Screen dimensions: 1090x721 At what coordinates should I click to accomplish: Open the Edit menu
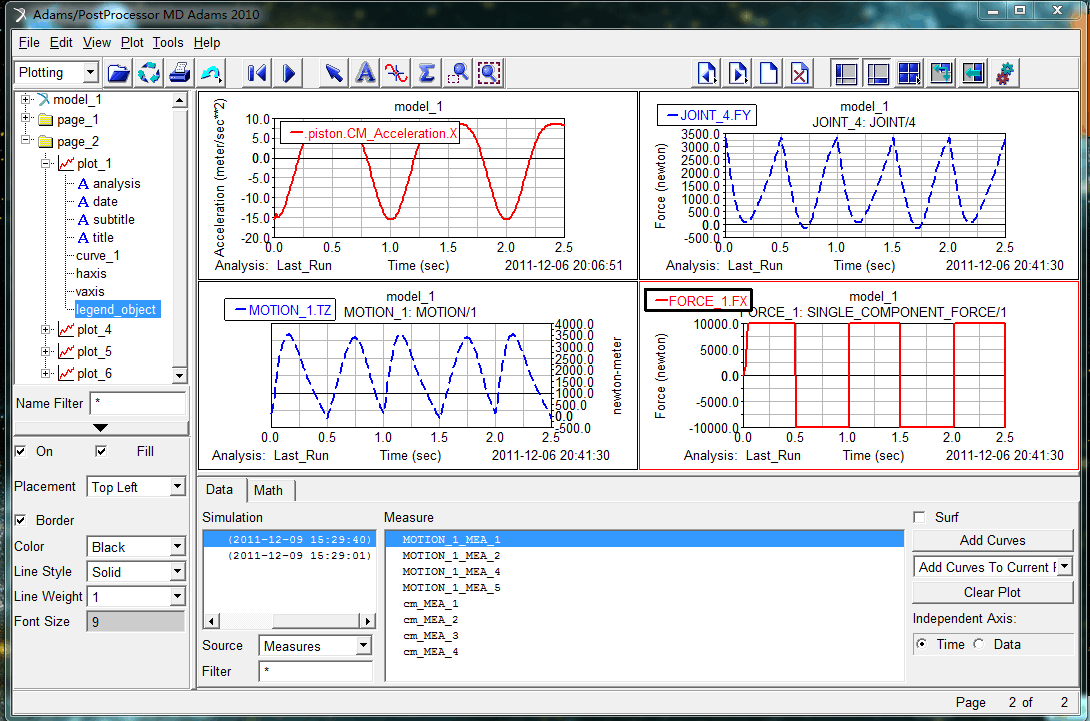point(61,42)
